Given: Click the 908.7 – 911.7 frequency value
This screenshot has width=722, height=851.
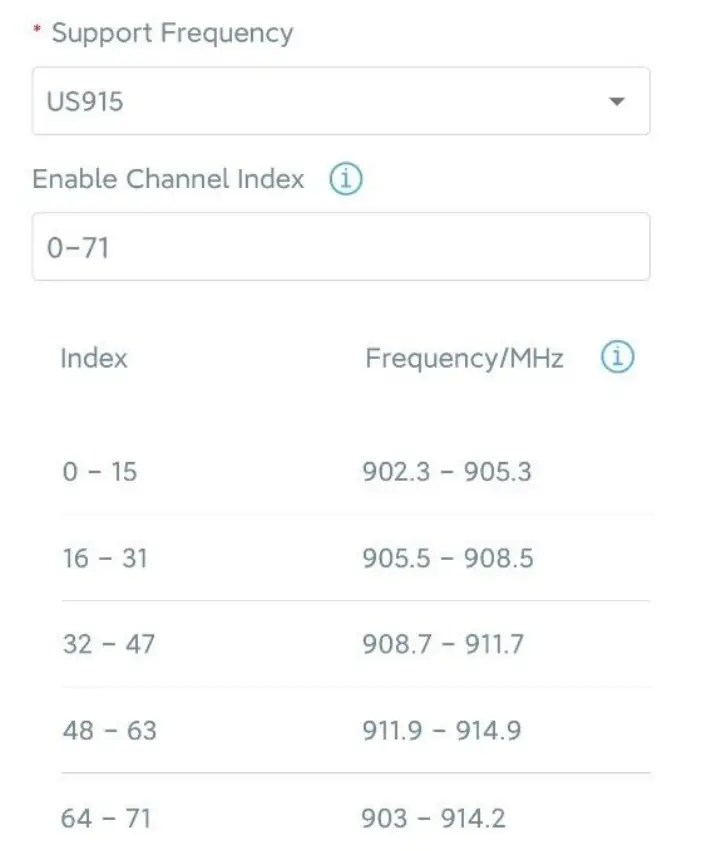Looking at the screenshot, I should (x=443, y=644).
